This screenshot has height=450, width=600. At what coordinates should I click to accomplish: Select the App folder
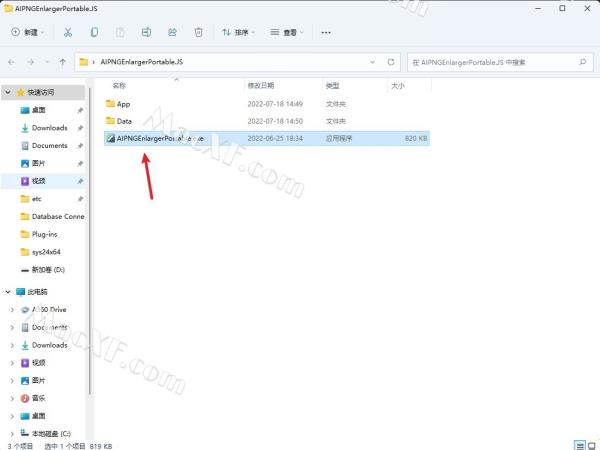pos(267,104)
